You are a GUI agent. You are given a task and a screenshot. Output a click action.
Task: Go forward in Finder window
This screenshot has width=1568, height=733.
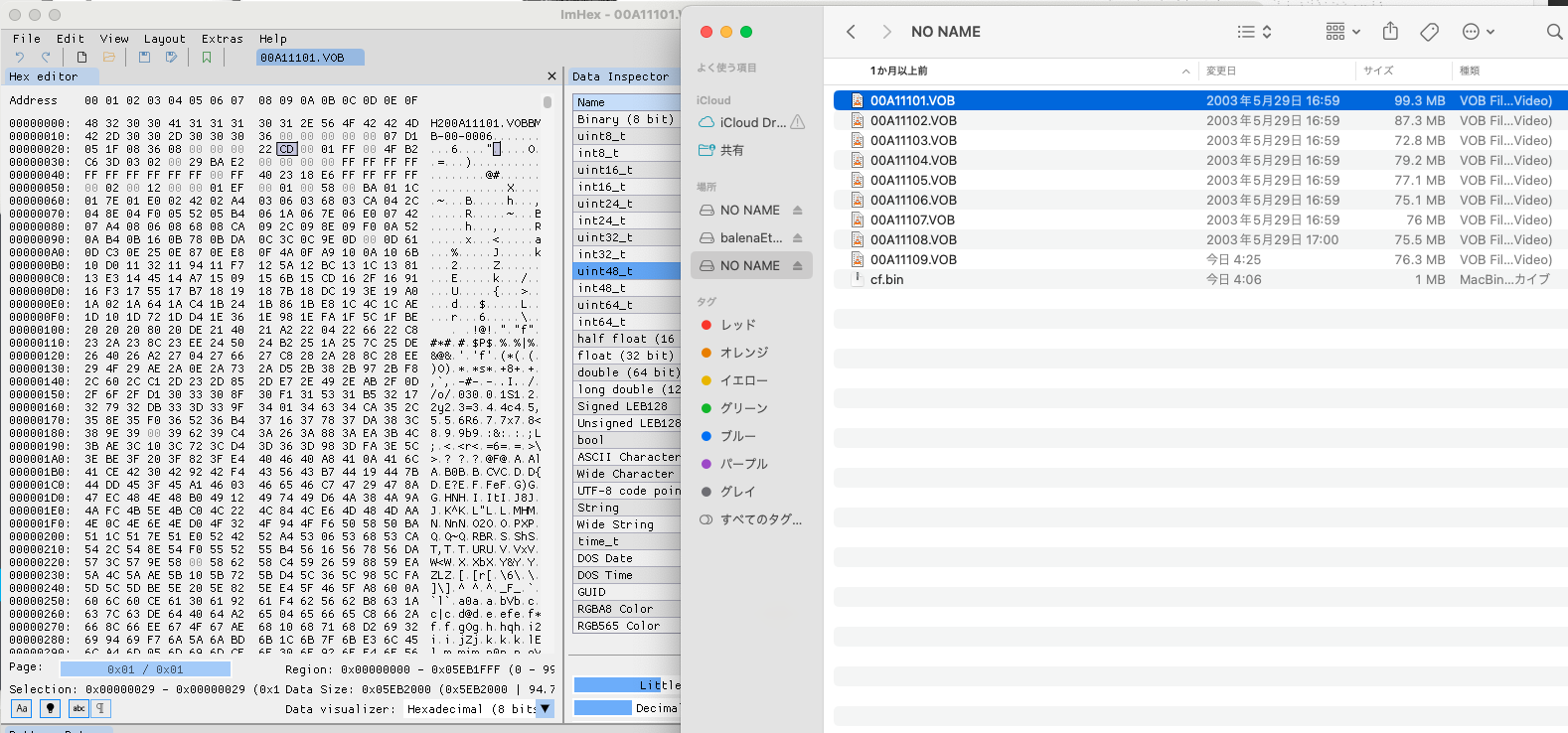coord(887,32)
